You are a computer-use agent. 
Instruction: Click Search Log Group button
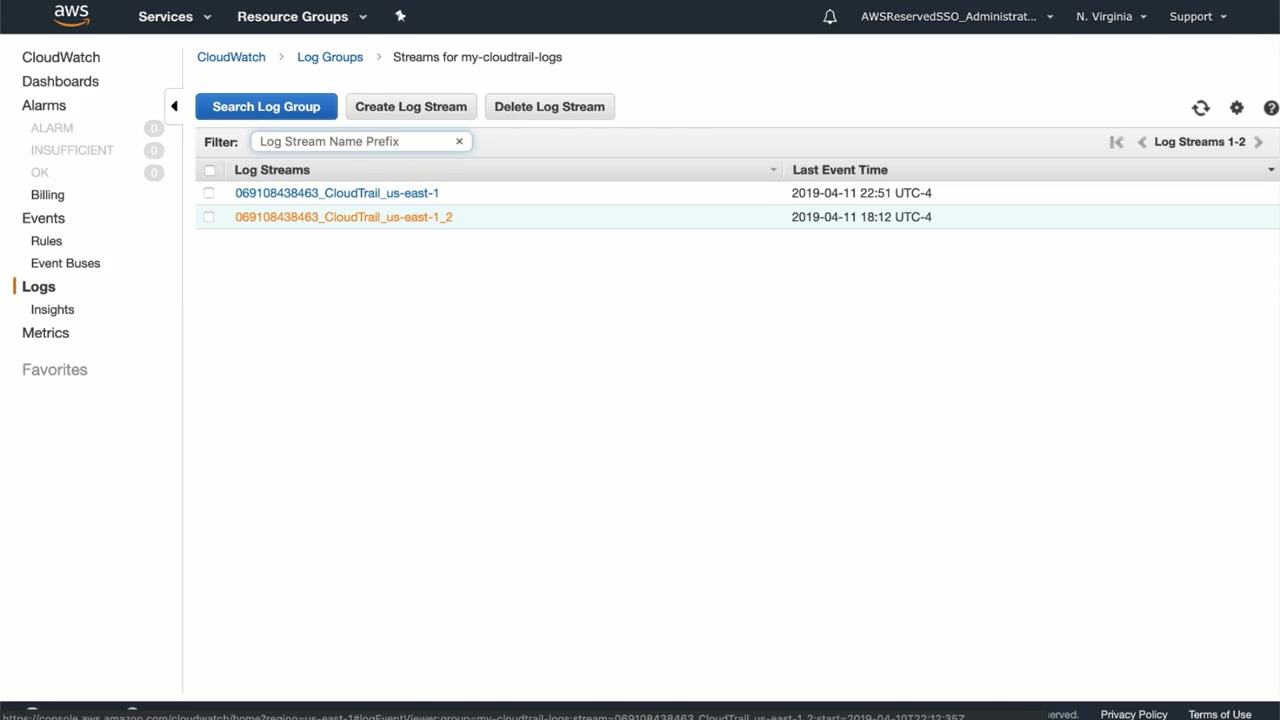point(266,107)
